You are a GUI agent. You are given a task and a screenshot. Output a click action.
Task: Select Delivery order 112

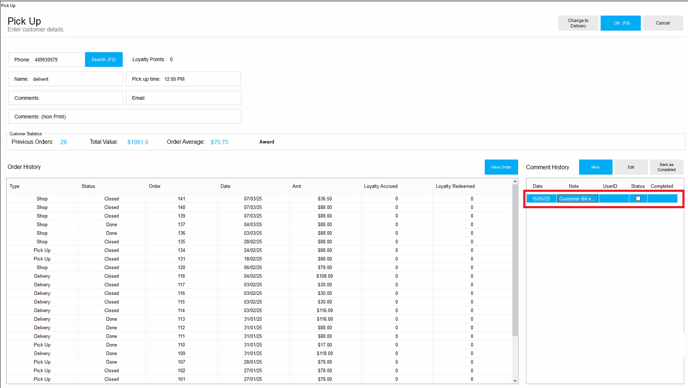pyautogui.click(x=259, y=328)
